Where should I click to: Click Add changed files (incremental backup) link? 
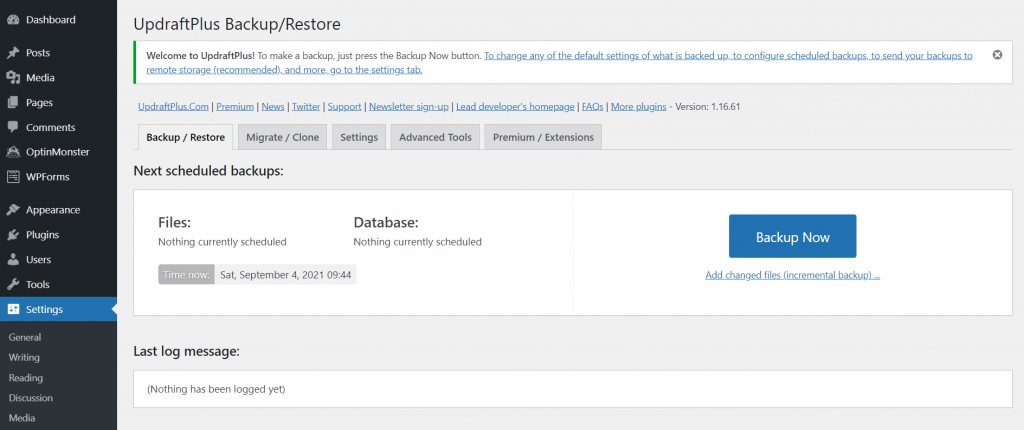click(x=793, y=275)
